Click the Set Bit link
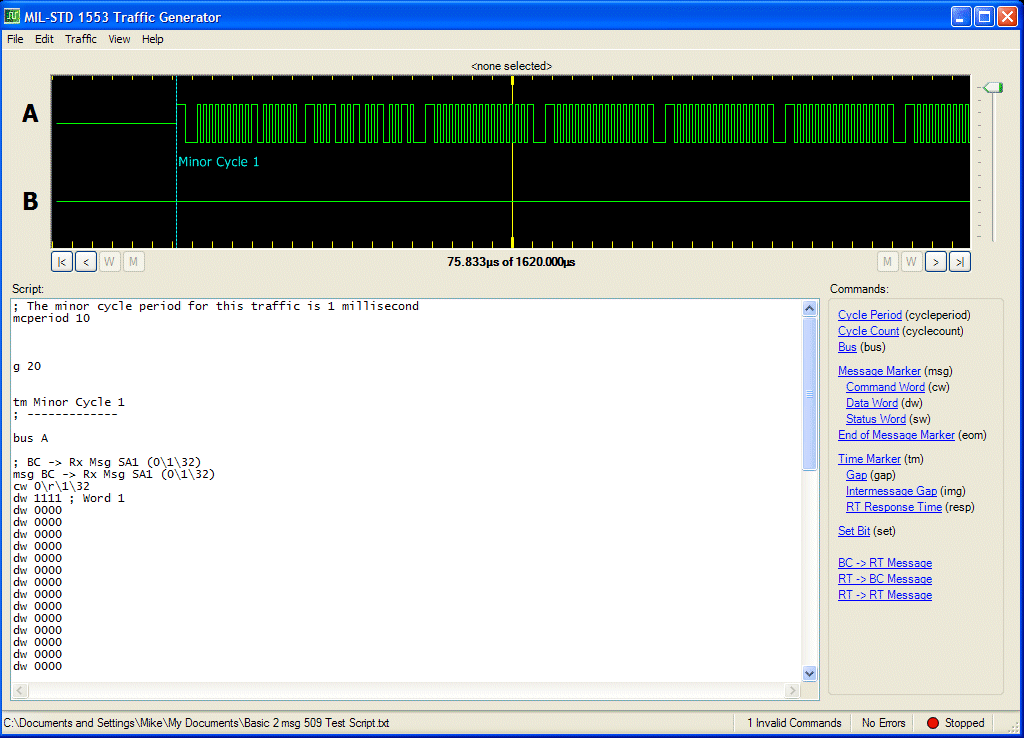1024x738 pixels. point(854,531)
